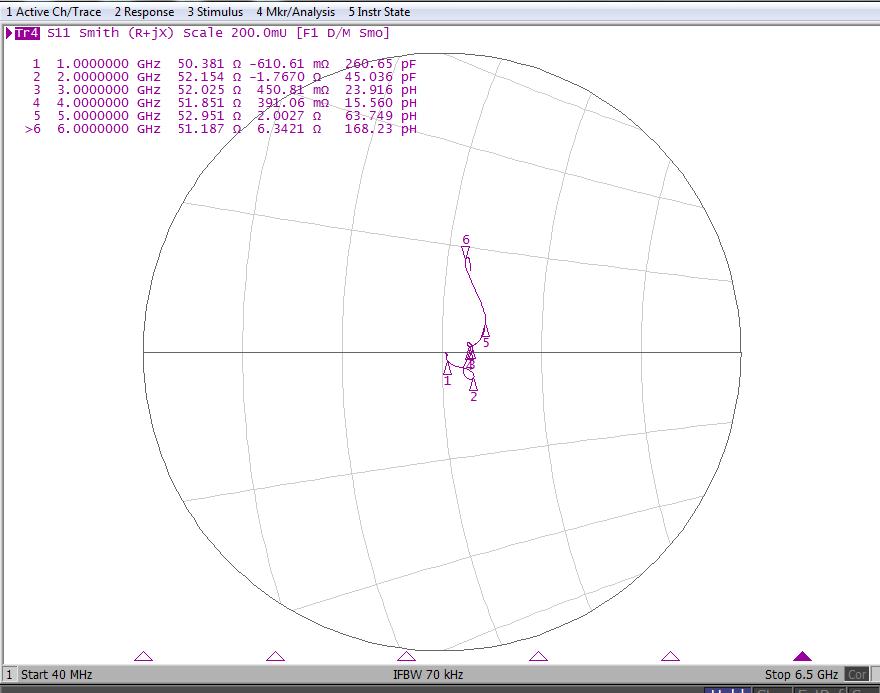The image size is (880, 693).
Task: Click marker 2 triangle on the Smith chart
Action: tap(473, 385)
